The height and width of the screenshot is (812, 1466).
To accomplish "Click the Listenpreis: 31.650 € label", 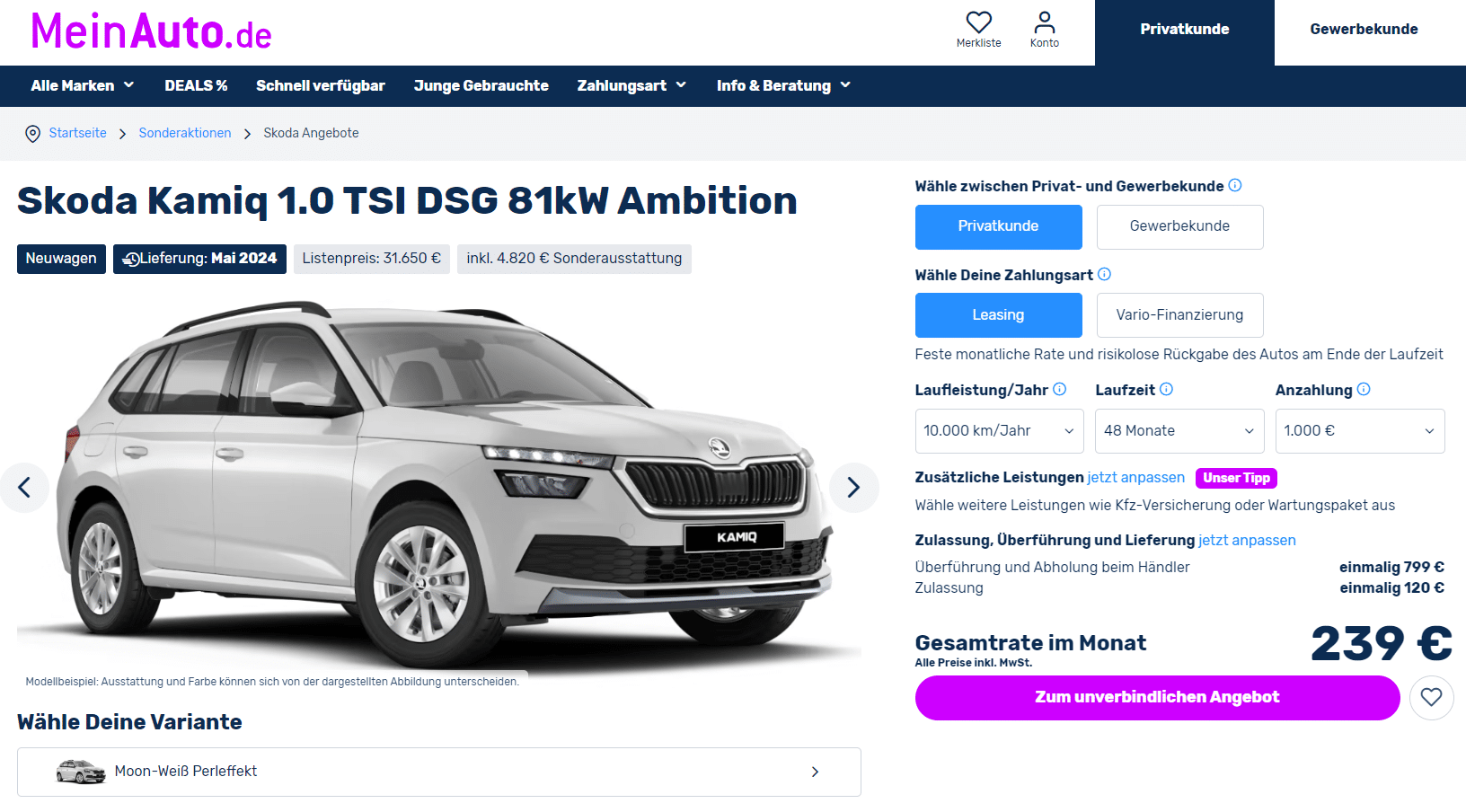I will (x=372, y=259).
